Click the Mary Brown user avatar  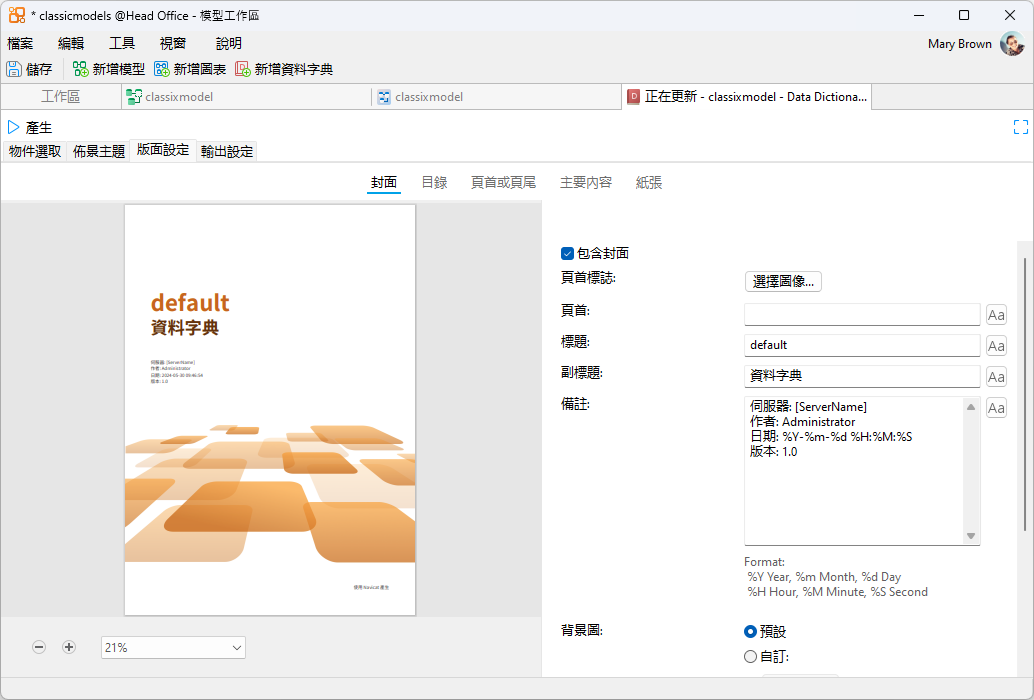(1012, 44)
